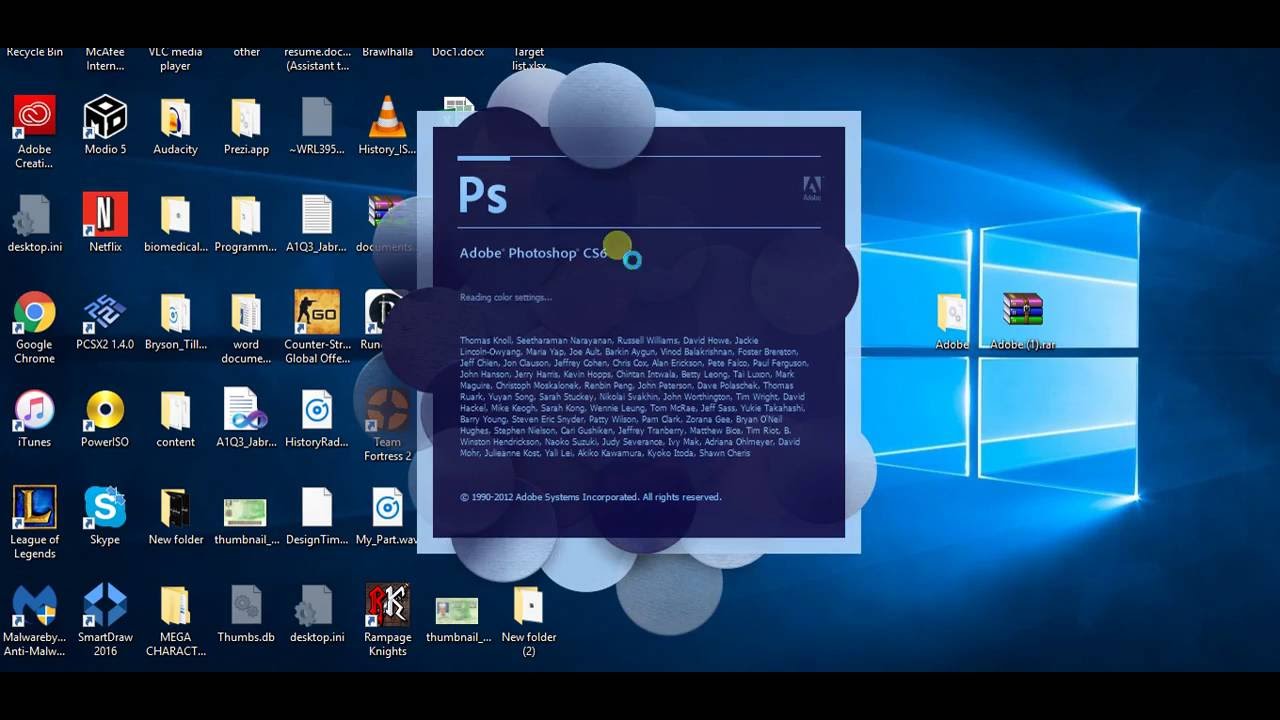
Task: Open the iTunes shortcut
Action: tap(34, 409)
